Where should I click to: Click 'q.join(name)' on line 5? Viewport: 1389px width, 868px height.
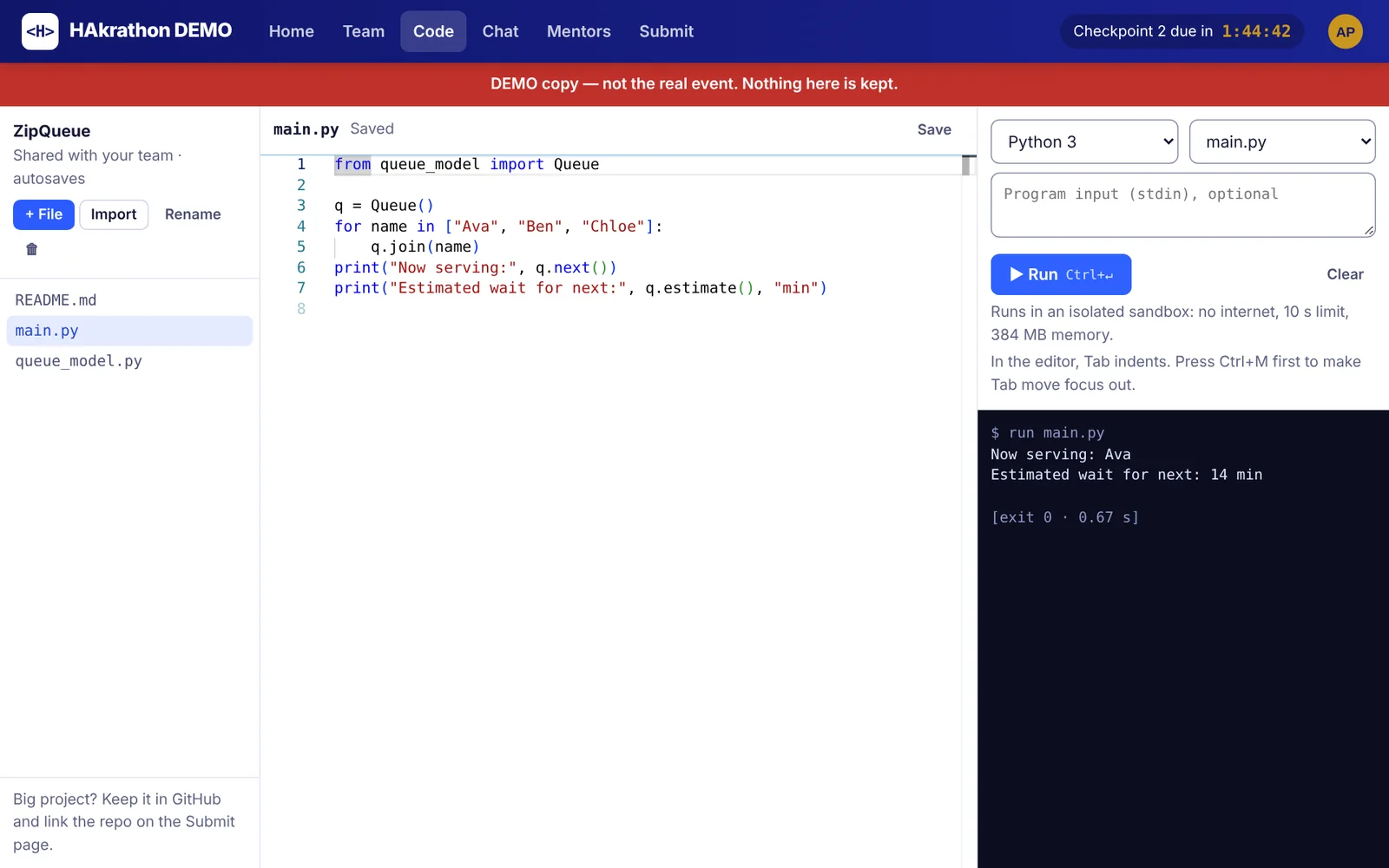click(425, 247)
